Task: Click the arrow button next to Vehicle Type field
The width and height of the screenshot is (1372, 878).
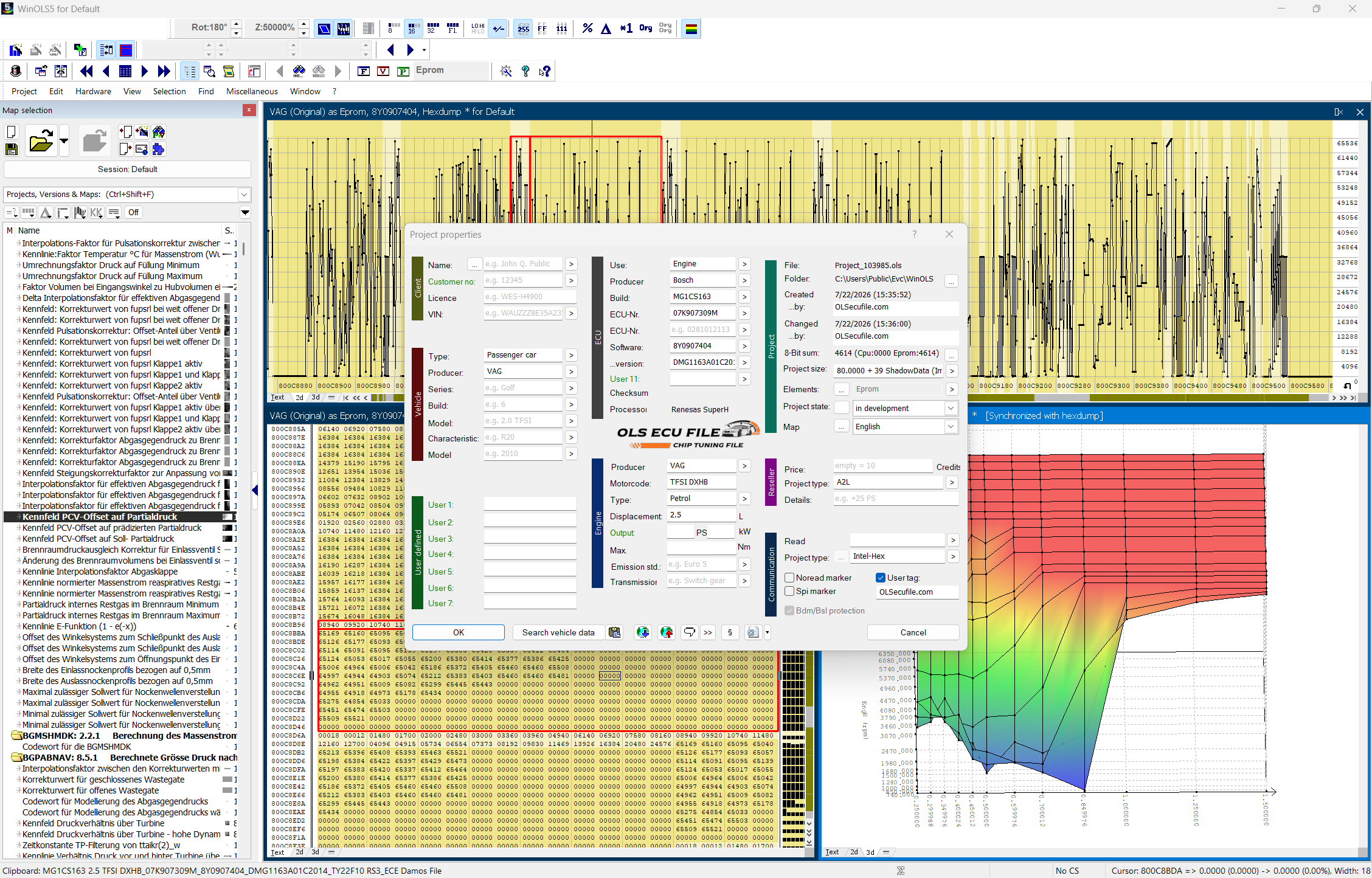Action: point(571,355)
